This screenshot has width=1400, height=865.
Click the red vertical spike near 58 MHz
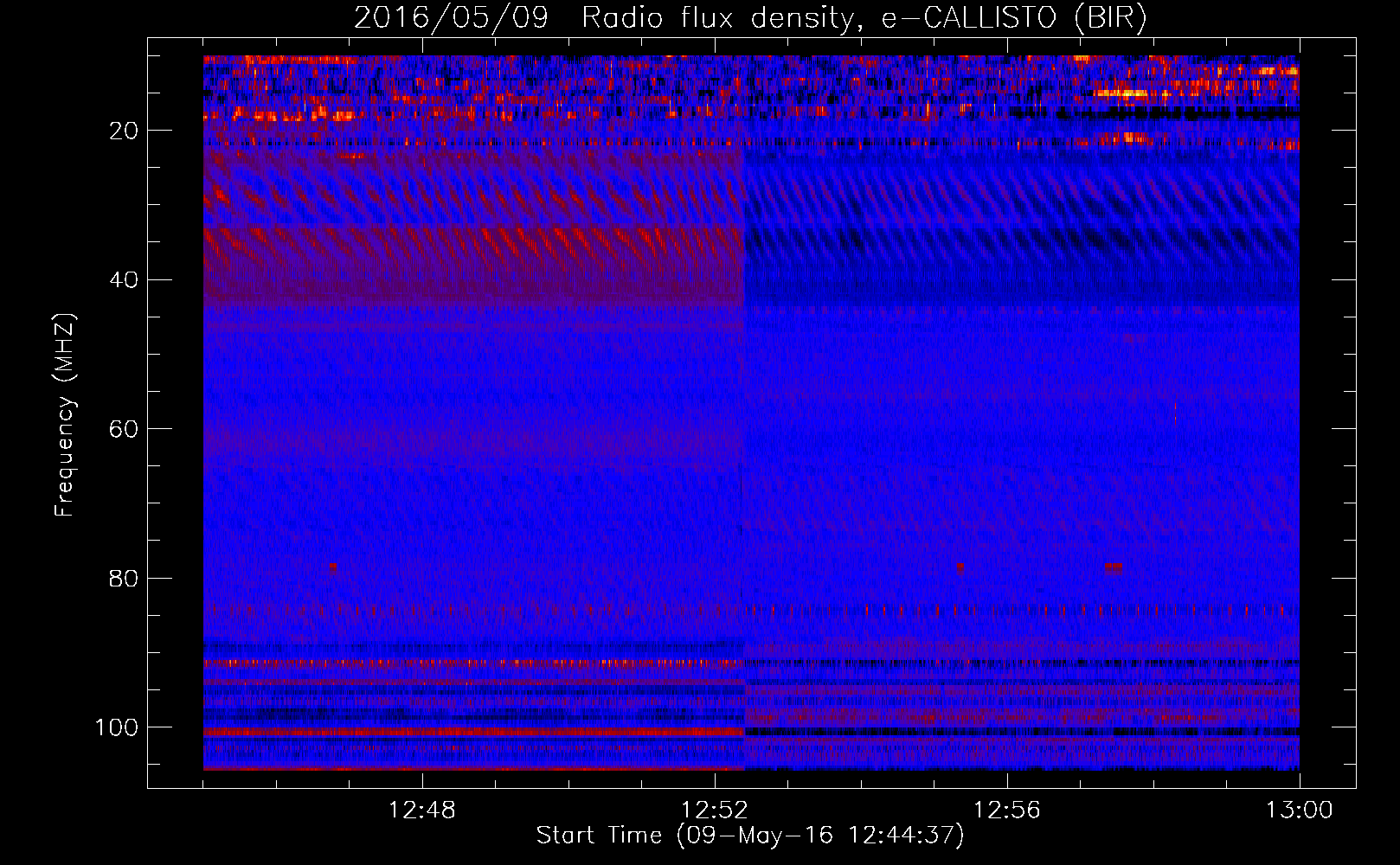point(1175,413)
